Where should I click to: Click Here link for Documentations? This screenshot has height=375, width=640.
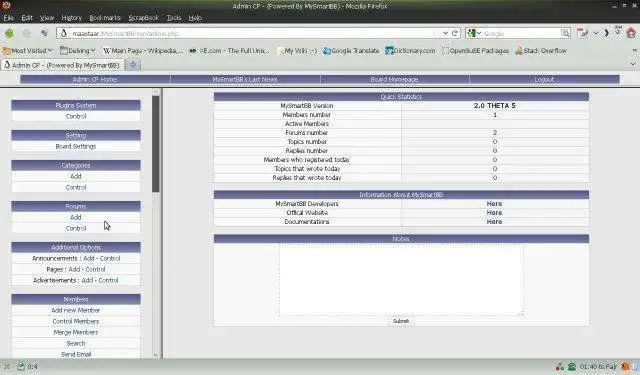(x=494, y=222)
